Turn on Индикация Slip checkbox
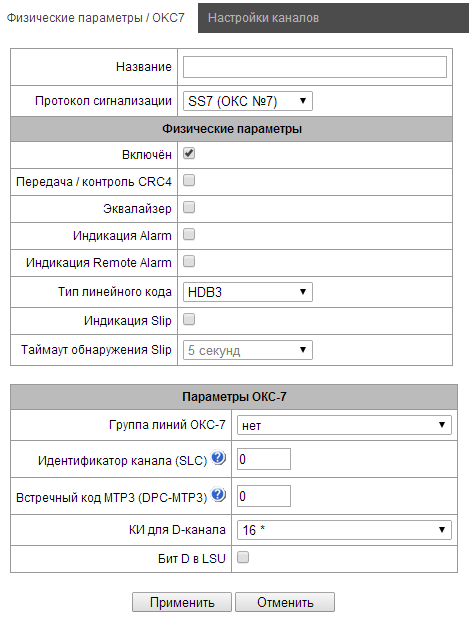Image resolution: width=471 pixels, height=643 pixels. pos(189,319)
